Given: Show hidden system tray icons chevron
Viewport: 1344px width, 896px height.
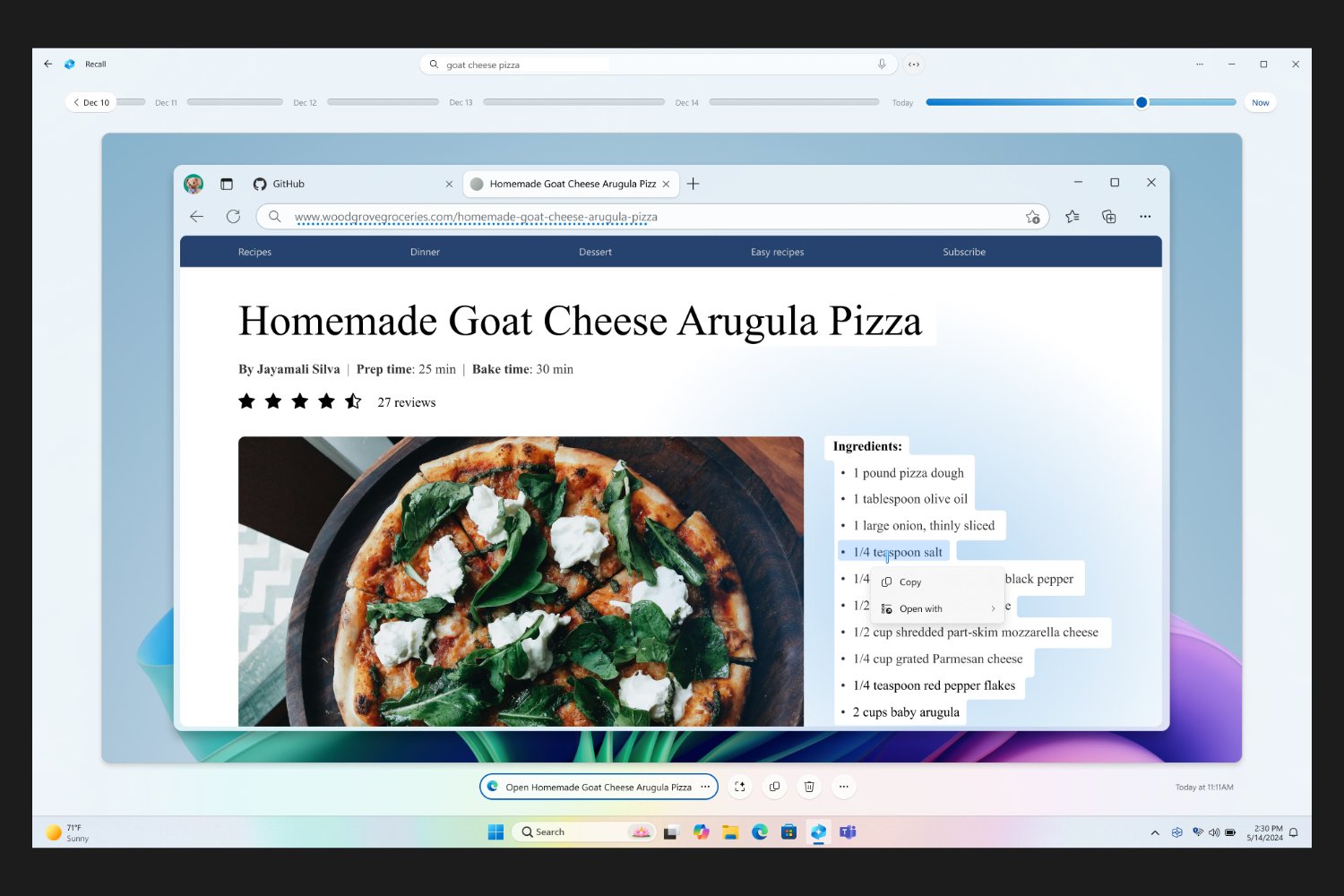Looking at the screenshot, I should pyautogui.click(x=1155, y=832).
